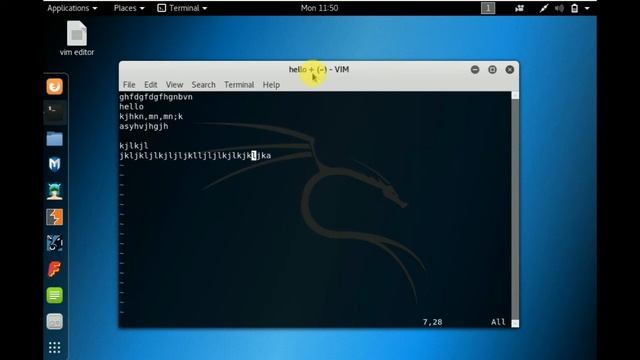
Task: Click the workspace indicator 1 in top bar
Action: click(x=488, y=8)
